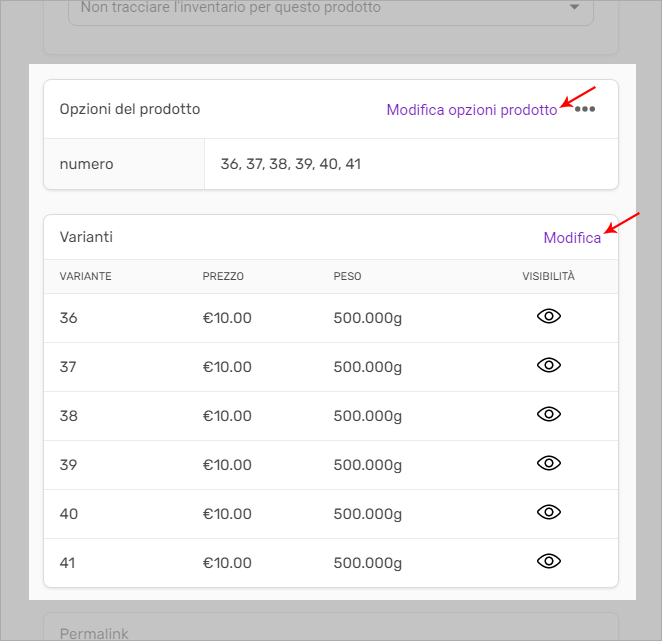
Task: Click the numero option values 36 to 41
Action: pyautogui.click(x=290, y=164)
